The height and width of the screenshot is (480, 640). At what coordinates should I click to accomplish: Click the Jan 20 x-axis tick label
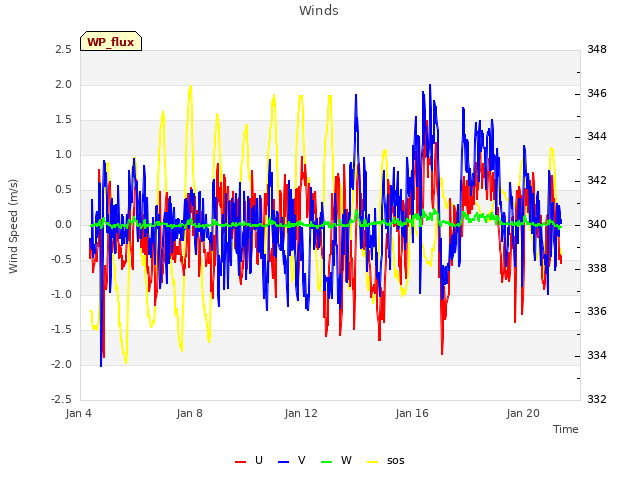(523, 413)
